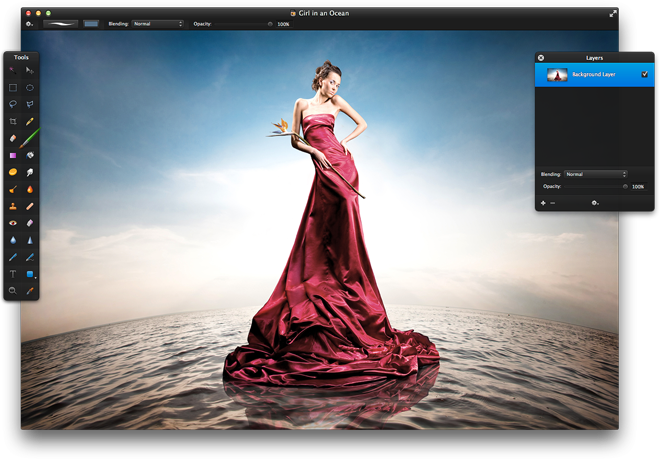
Task: Open toolbar Blending mode dropdown
Action: 158,24
